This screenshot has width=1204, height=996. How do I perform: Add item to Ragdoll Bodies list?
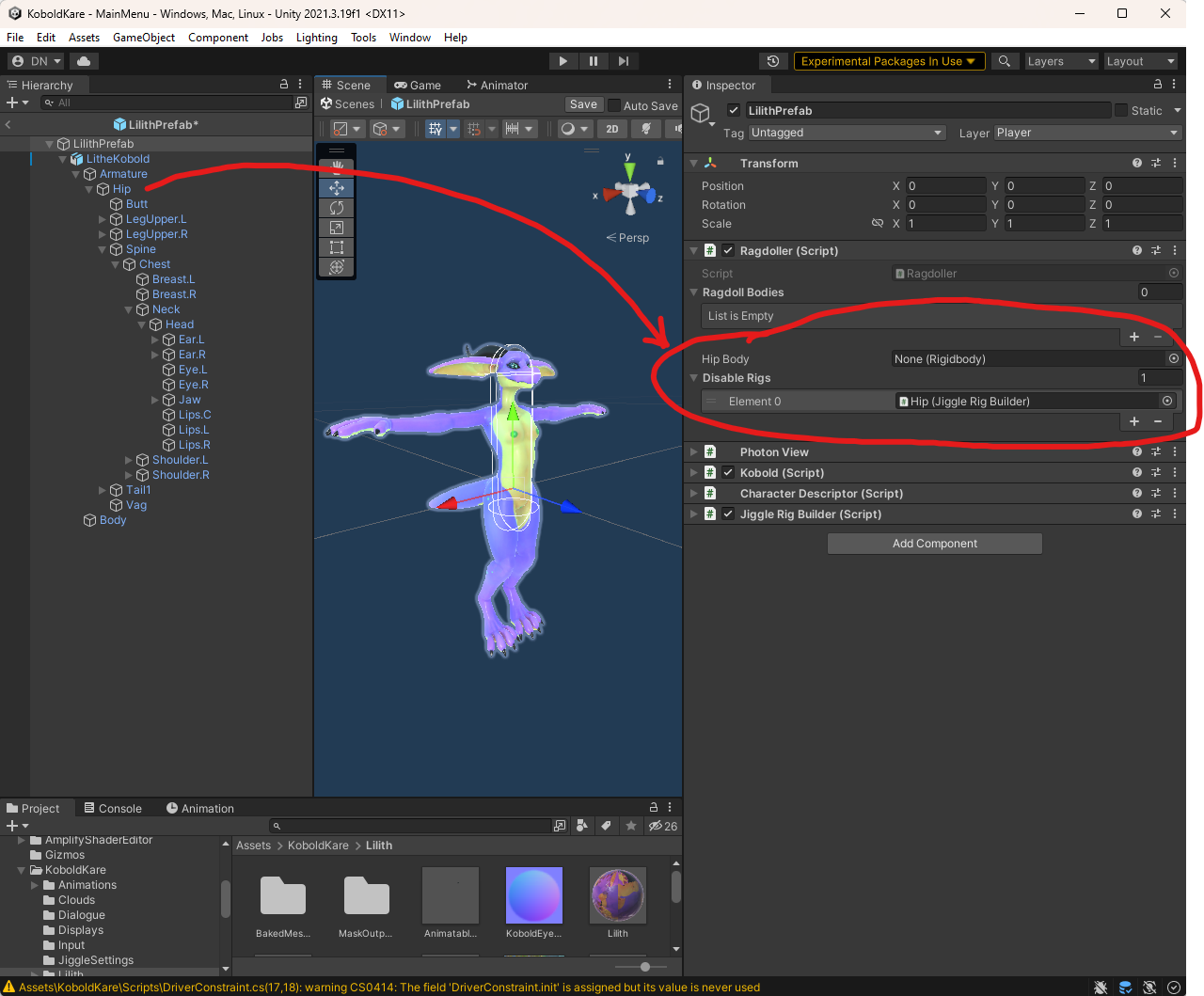point(1134,337)
